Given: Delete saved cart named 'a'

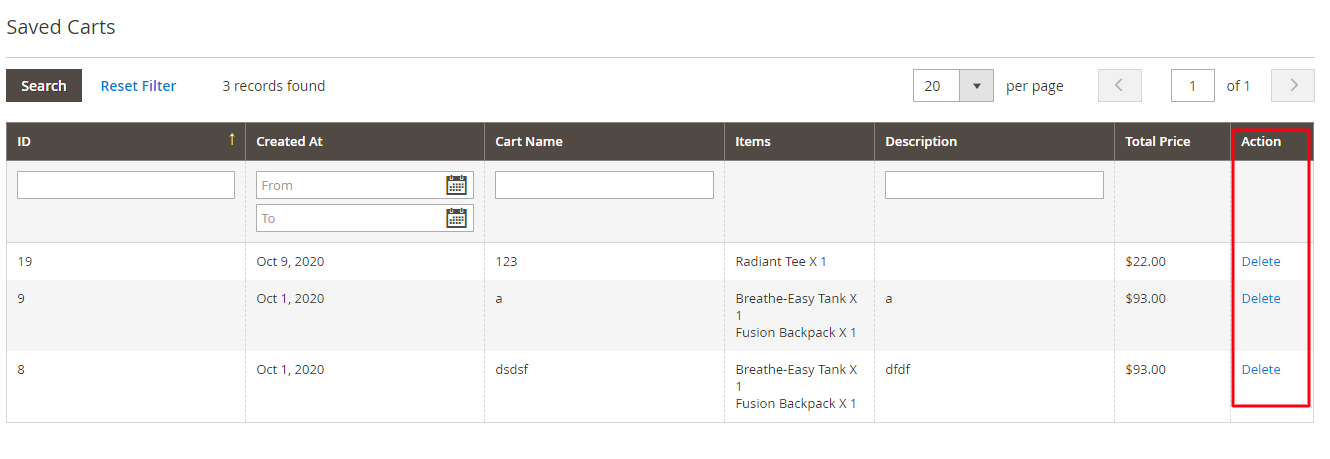Looking at the screenshot, I should tap(1261, 298).
